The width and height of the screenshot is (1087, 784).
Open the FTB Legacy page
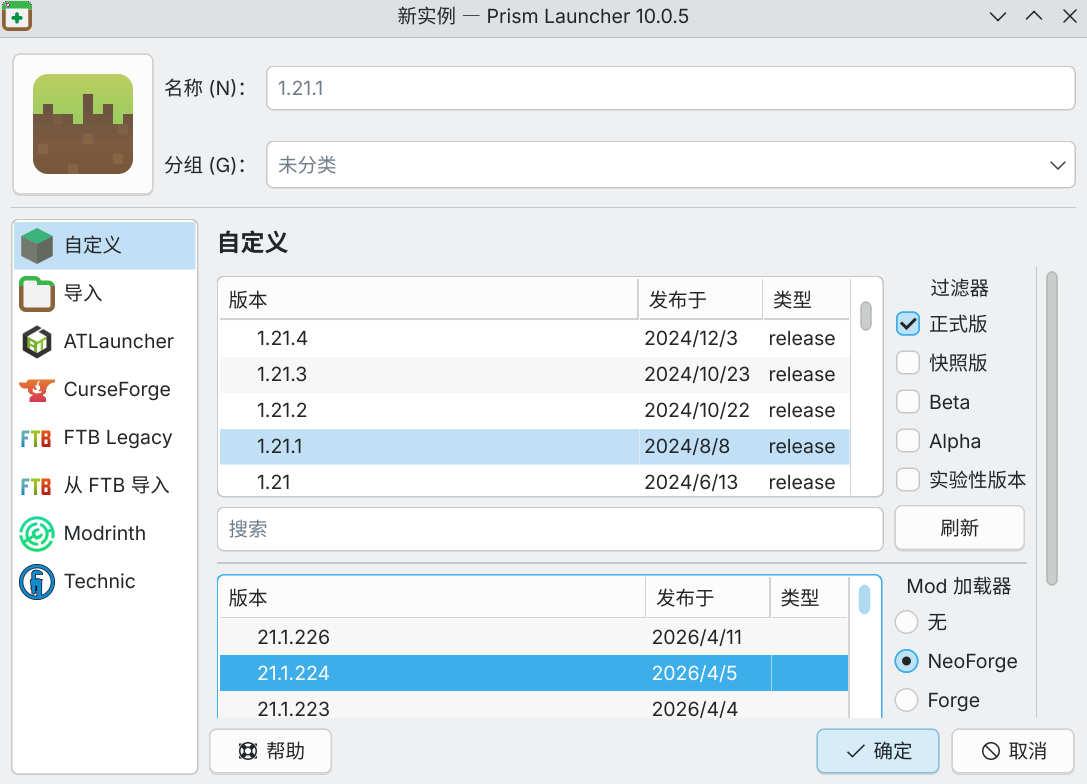click(x=105, y=438)
